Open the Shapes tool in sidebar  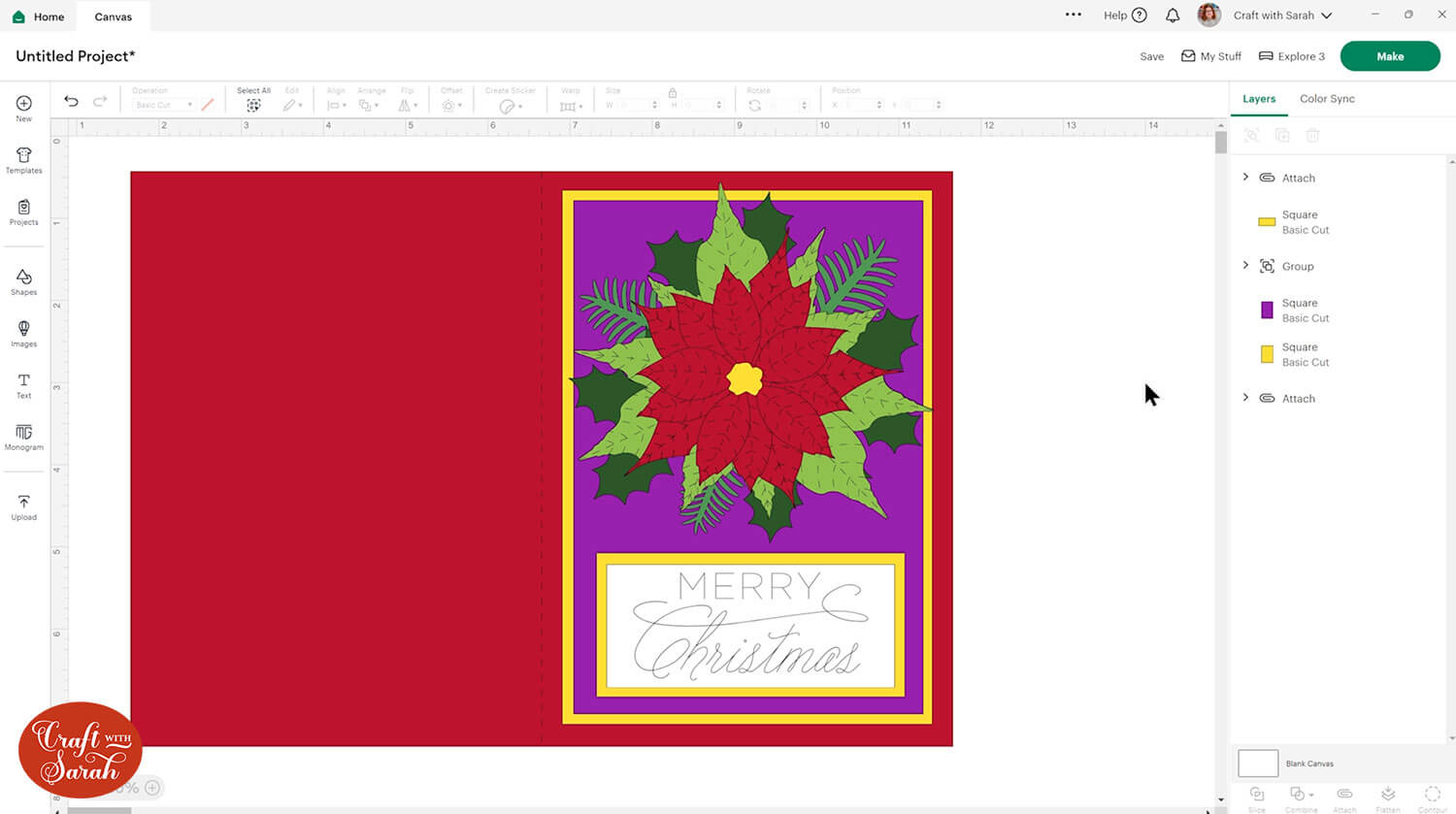pyautogui.click(x=24, y=281)
